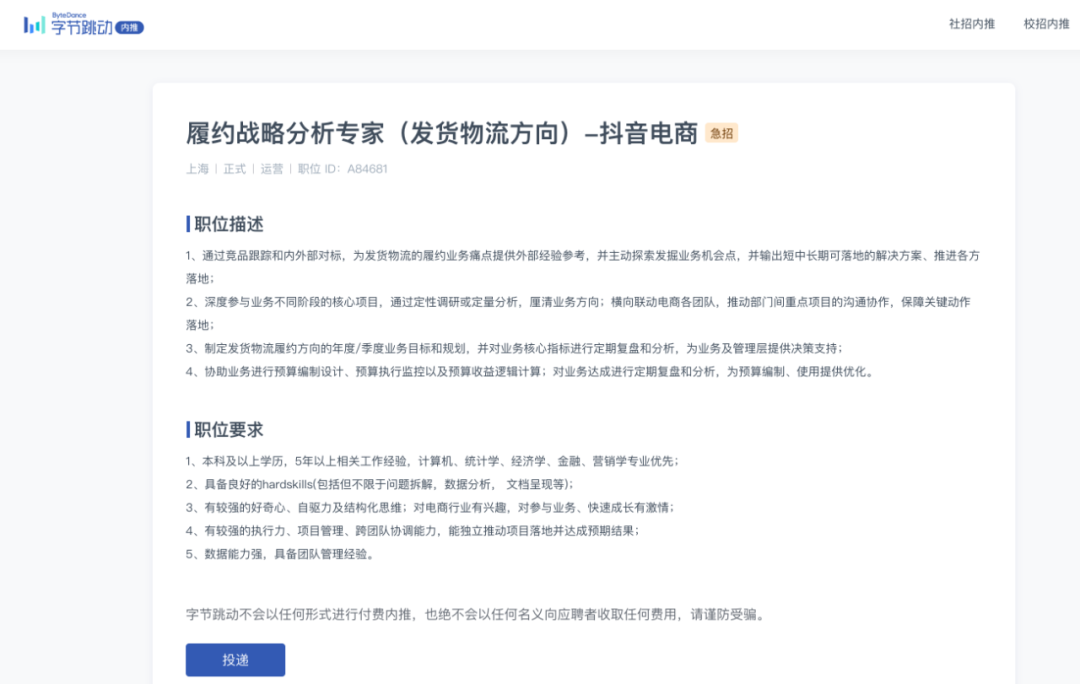Click the 内推 badge beside the logo

click(129, 28)
